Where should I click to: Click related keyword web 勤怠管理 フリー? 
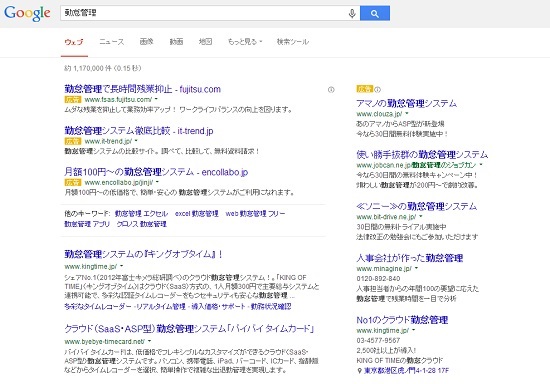(255, 214)
